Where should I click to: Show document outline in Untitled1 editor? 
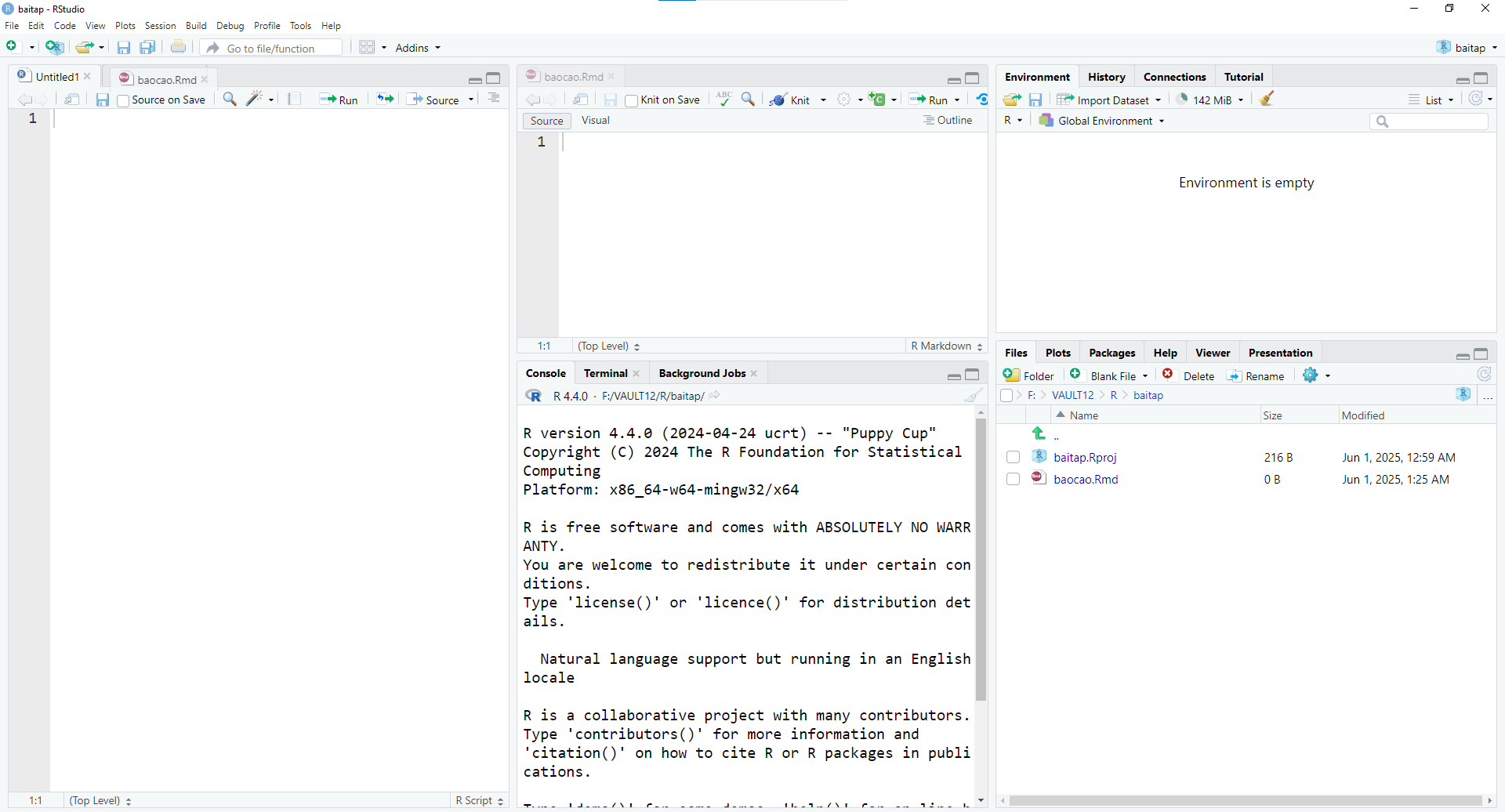(494, 99)
